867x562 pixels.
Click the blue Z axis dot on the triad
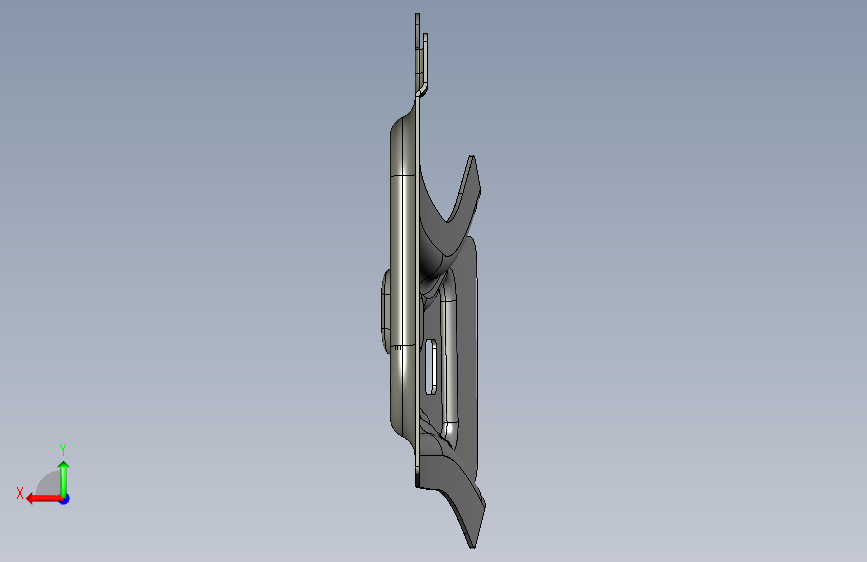pyautogui.click(x=65, y=499)
